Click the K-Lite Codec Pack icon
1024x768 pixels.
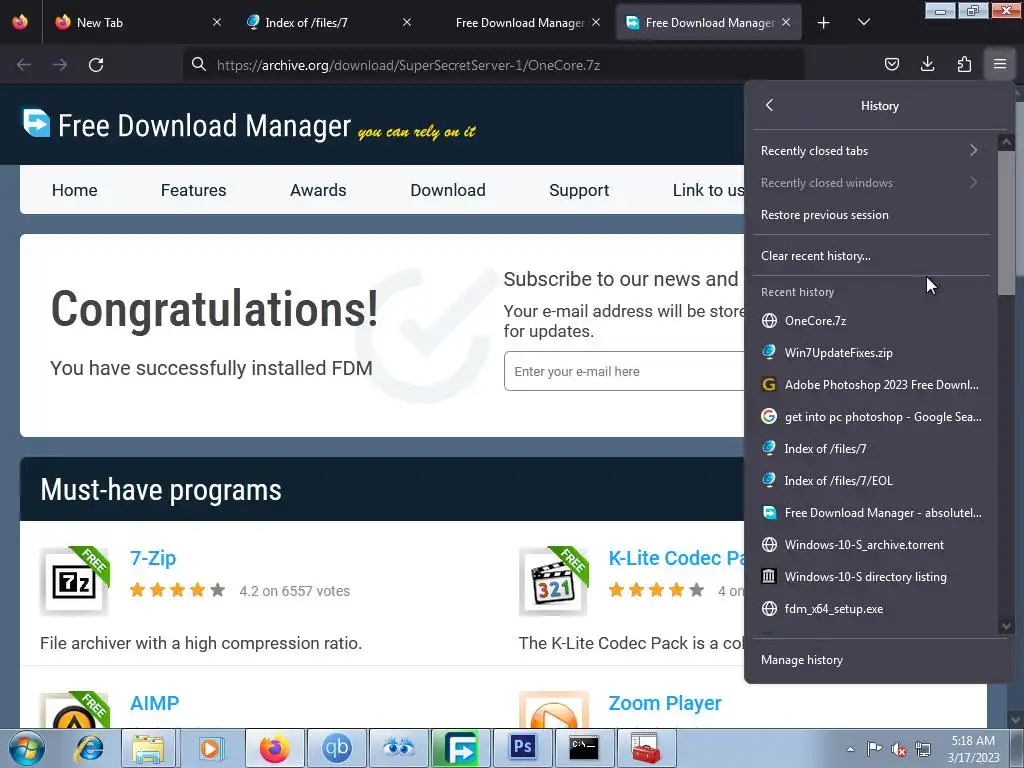(x=553, y=581)
